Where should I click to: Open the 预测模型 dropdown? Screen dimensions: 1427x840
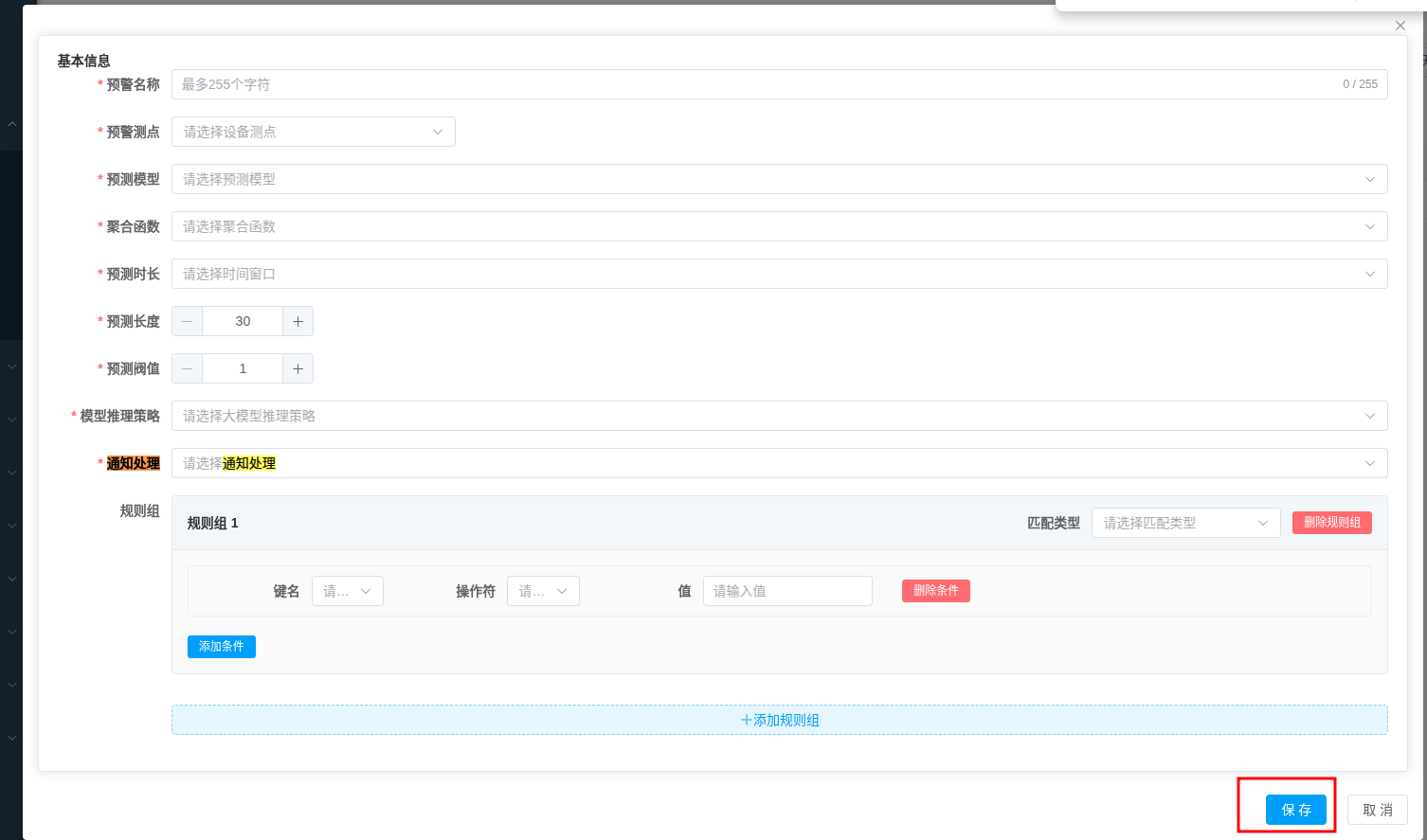(1369, 179)
